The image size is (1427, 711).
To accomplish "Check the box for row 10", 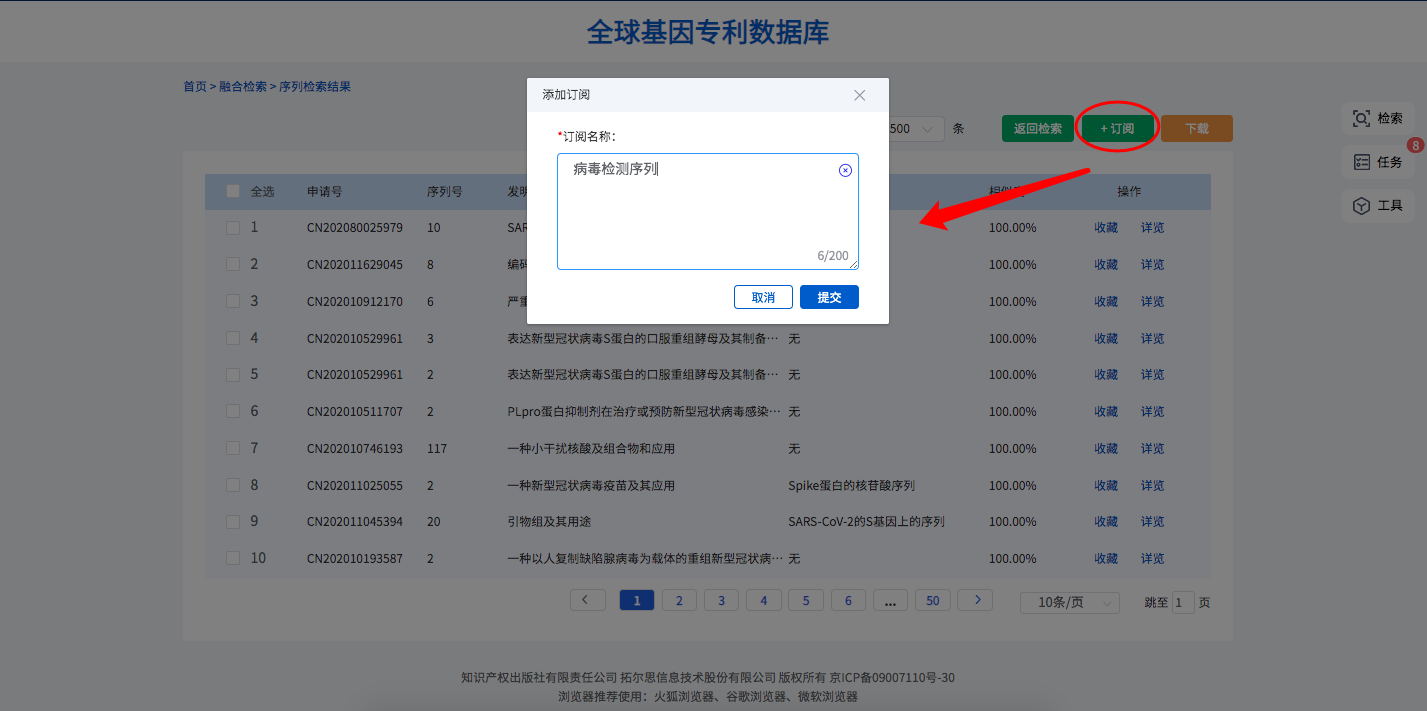I will click(x=233, y=558).
